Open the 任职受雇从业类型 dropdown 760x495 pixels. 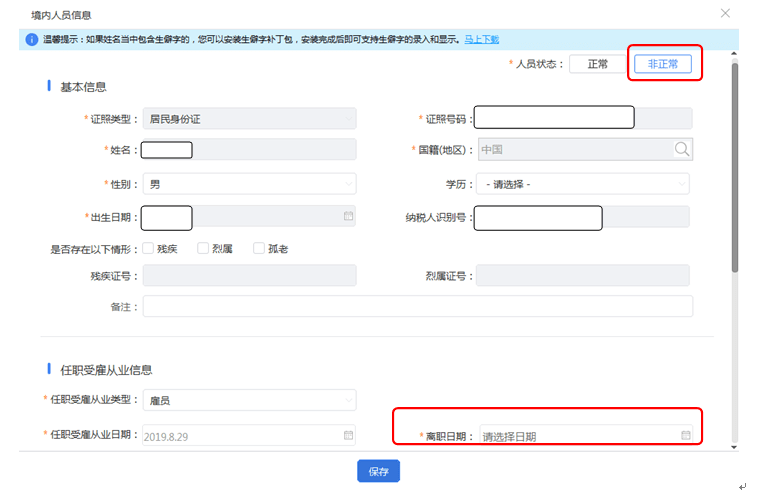pos(249,401)
